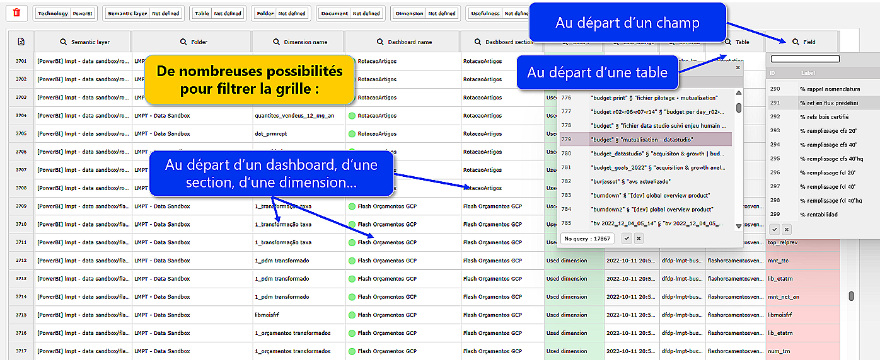Select item 783 "burndown"
880x360 pixels.
pyautogui.click(x=645, y=195)
